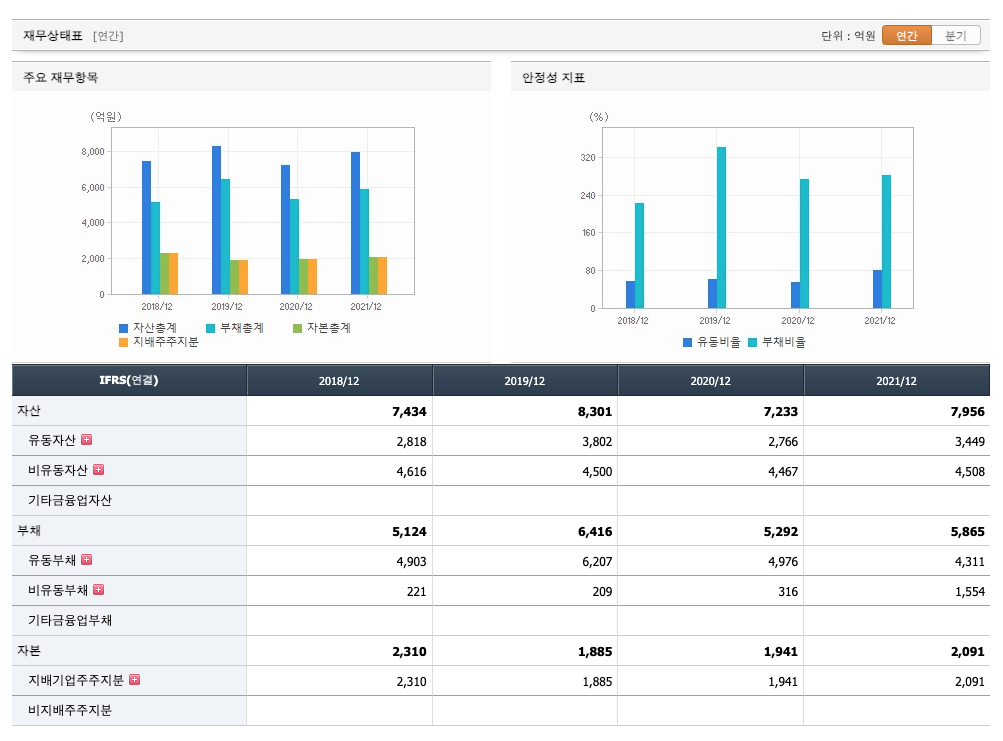
Task: Select the 2021/12 column header
Action: pos(897,381)
